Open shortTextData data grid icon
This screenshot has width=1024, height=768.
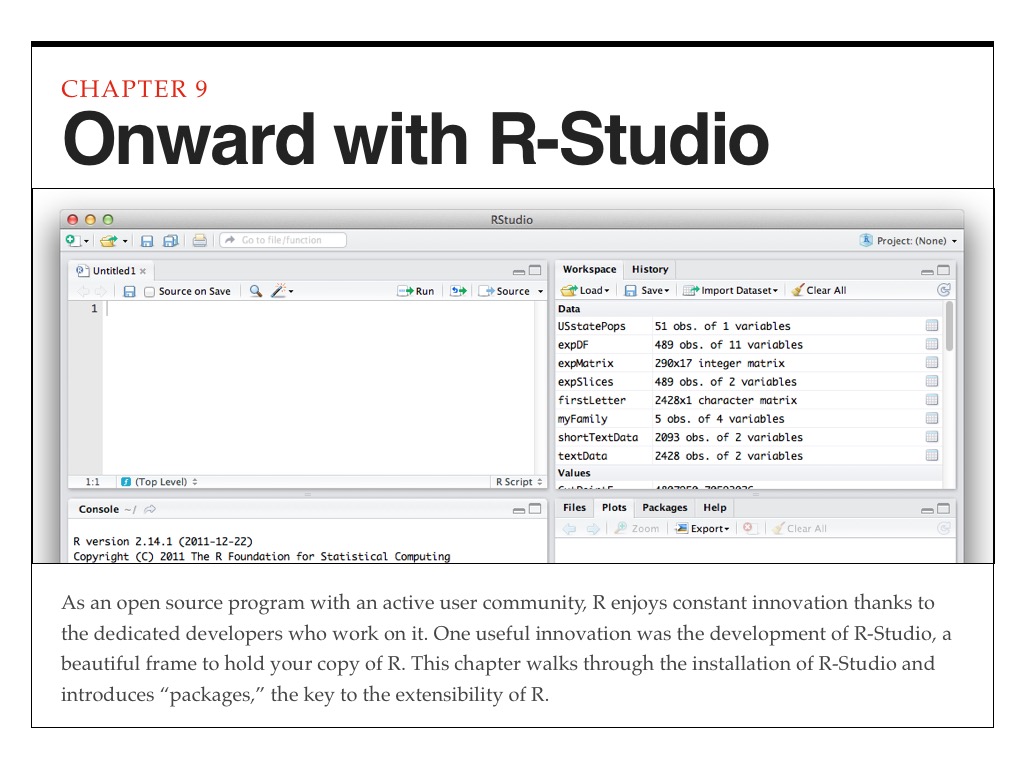pyautogui.click(x=932, y=436)
